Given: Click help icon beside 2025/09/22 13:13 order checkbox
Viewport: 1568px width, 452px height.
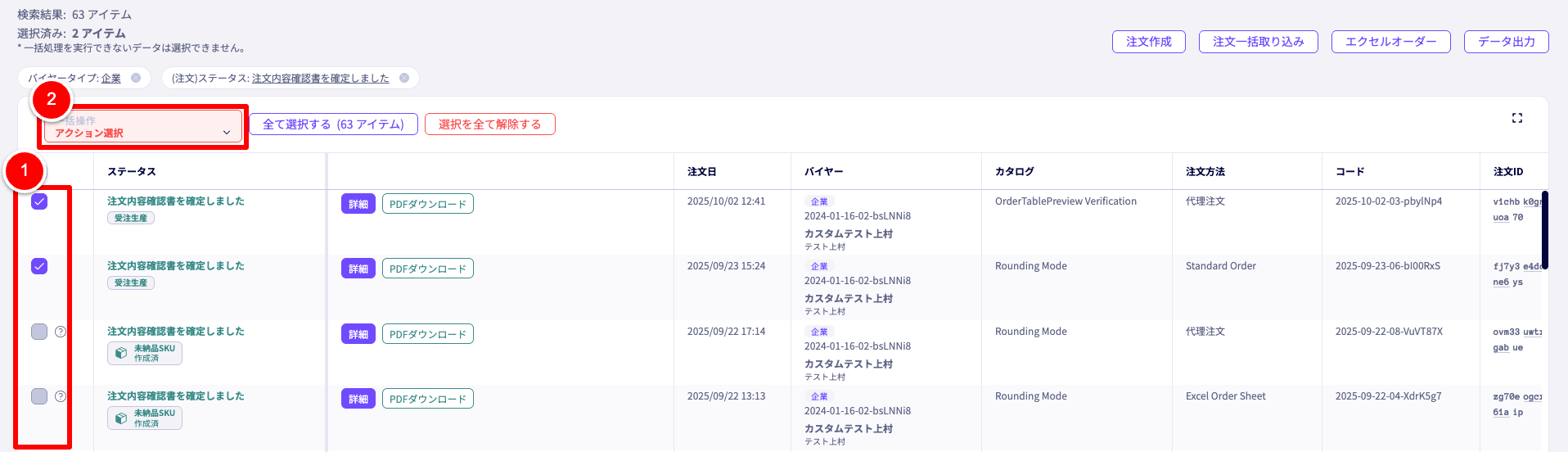Looking at the screenshot, I should pos(61,396).
